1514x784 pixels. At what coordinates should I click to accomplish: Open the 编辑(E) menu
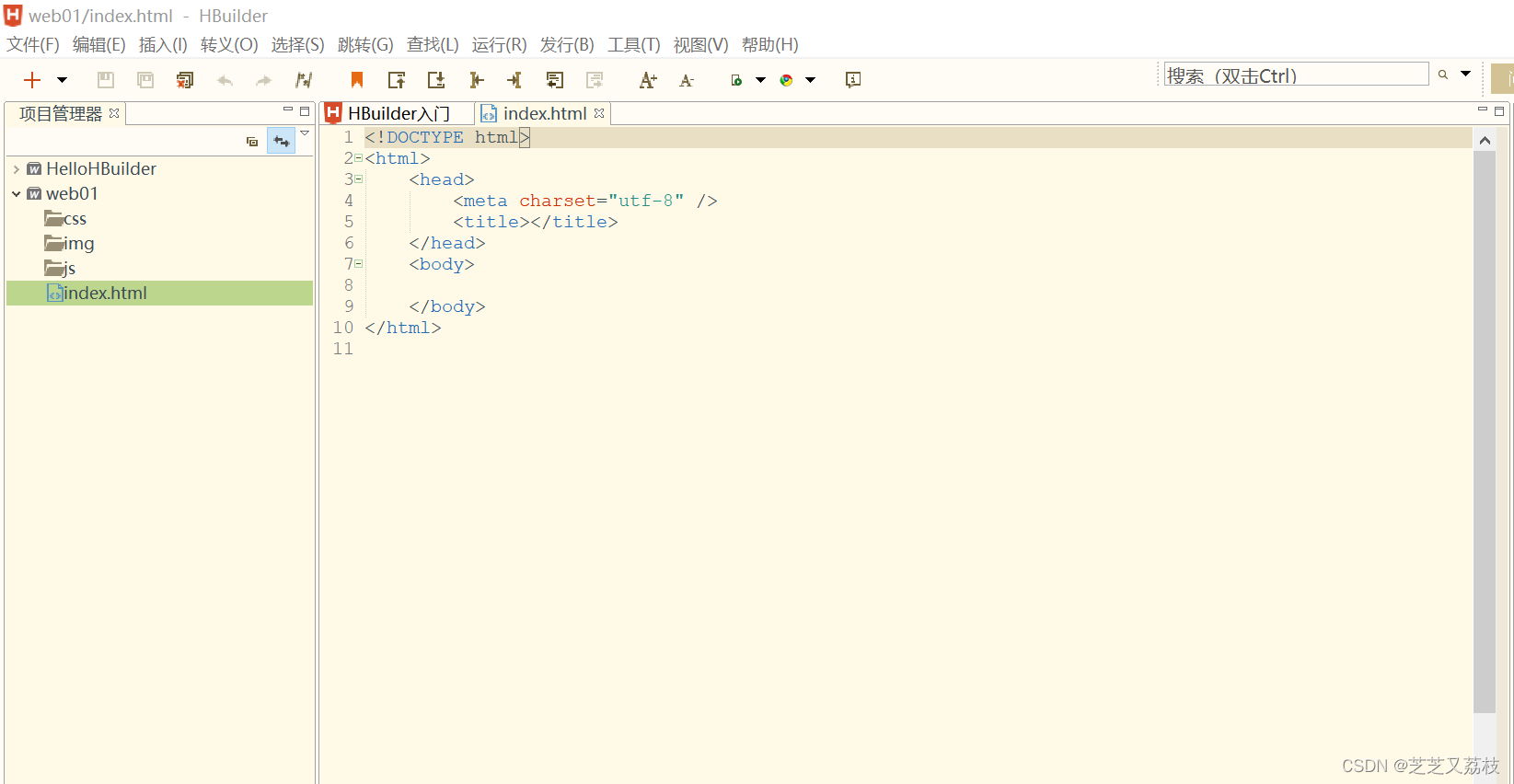98,45
